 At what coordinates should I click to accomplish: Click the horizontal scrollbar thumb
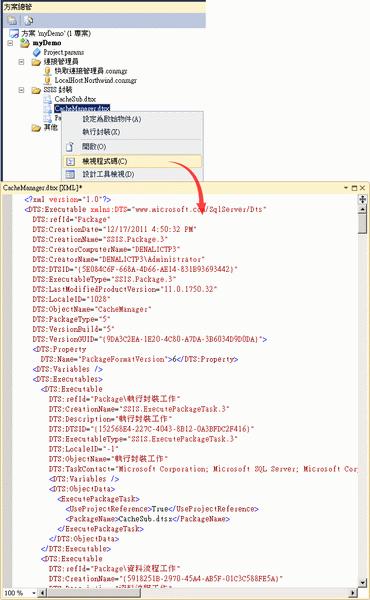pos(95,593)
